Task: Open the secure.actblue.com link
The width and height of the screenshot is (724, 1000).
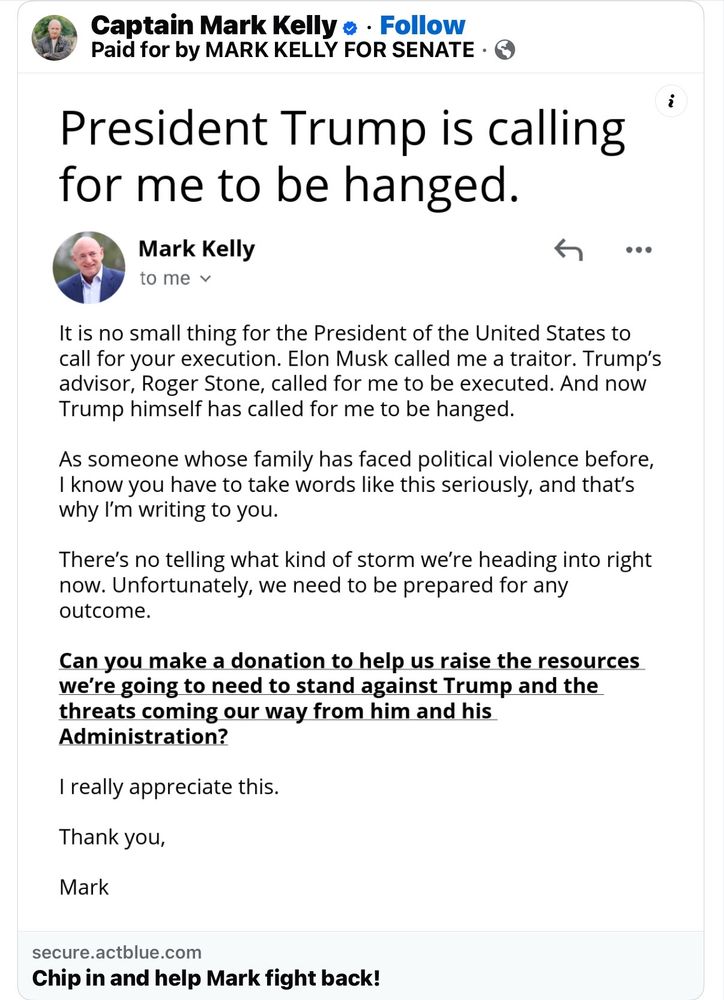Action: tap(116, 952)
